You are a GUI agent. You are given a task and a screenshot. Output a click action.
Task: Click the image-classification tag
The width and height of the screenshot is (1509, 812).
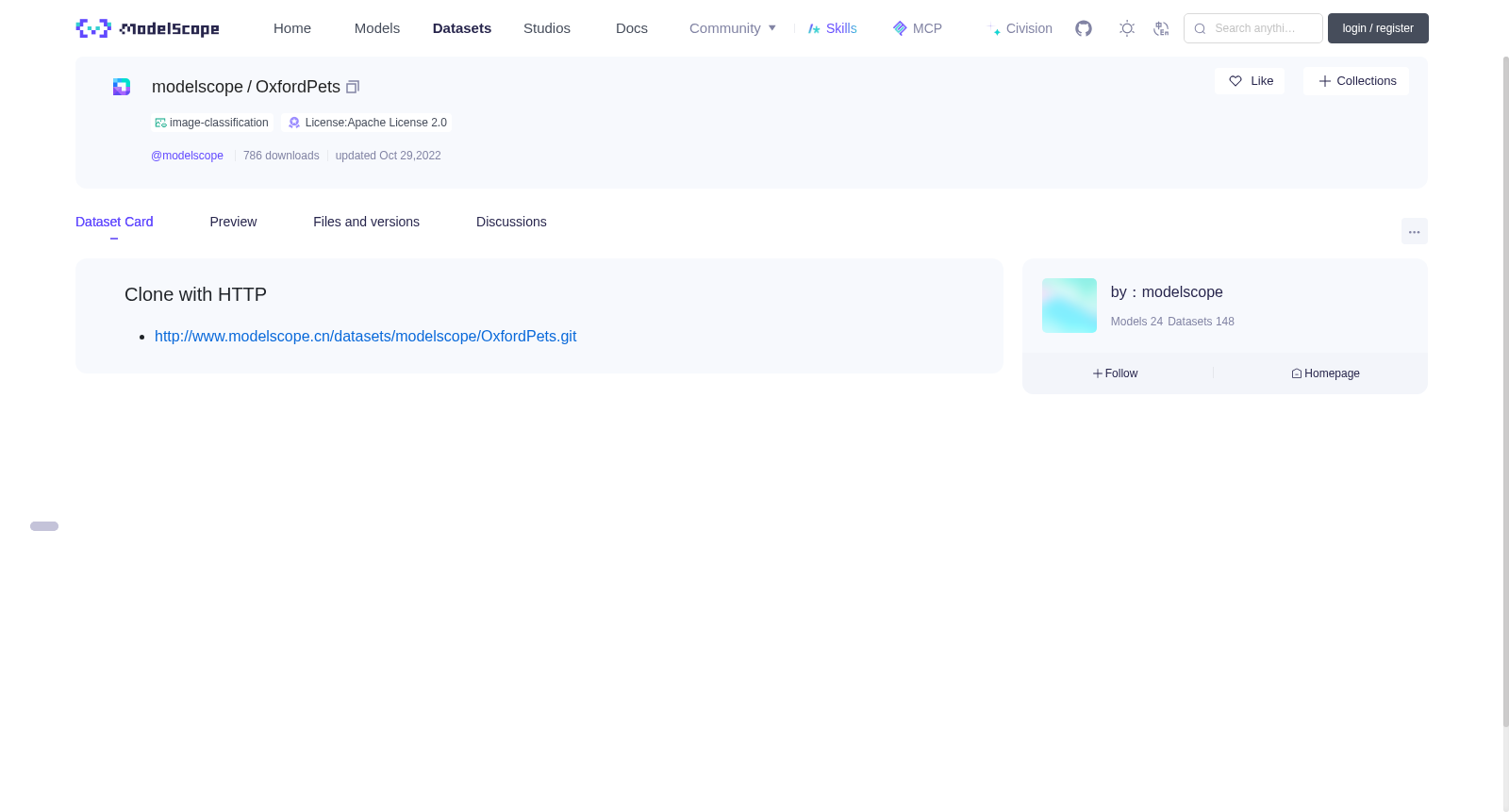211,123
